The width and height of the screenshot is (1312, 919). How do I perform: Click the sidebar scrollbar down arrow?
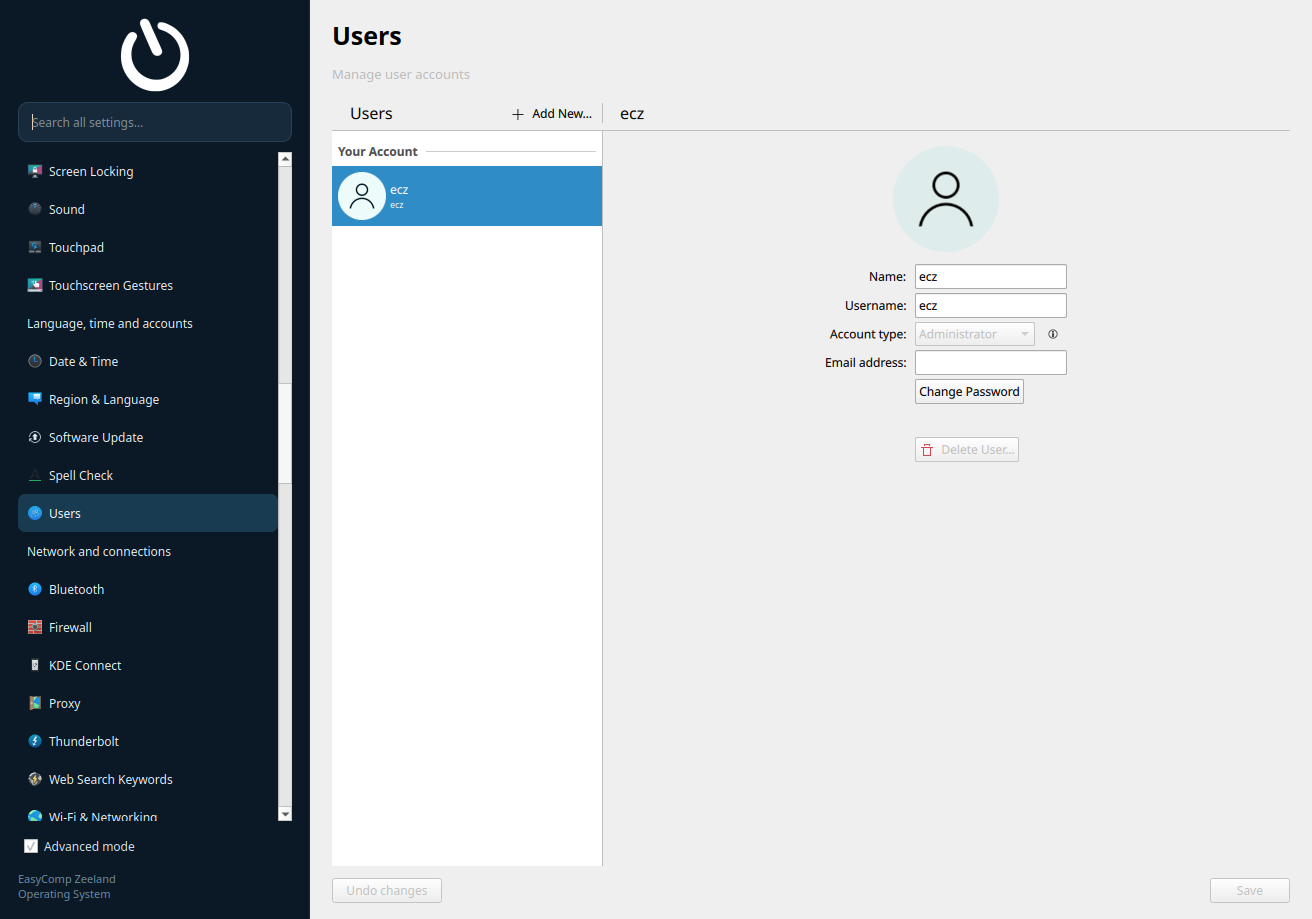tap(285, 814)
